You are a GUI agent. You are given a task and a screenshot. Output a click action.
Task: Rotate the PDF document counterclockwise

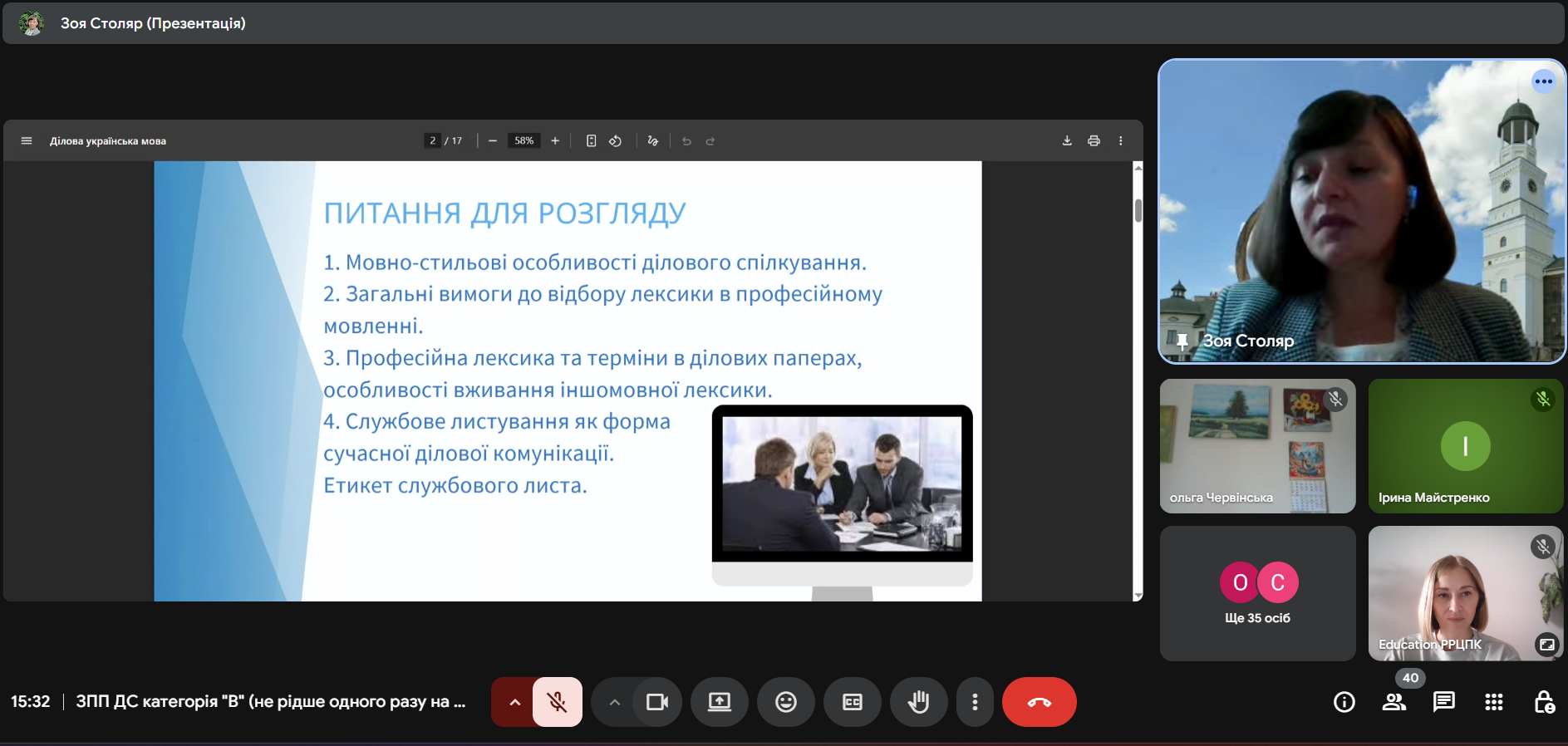pyautogui.click(x=615, y=141)
